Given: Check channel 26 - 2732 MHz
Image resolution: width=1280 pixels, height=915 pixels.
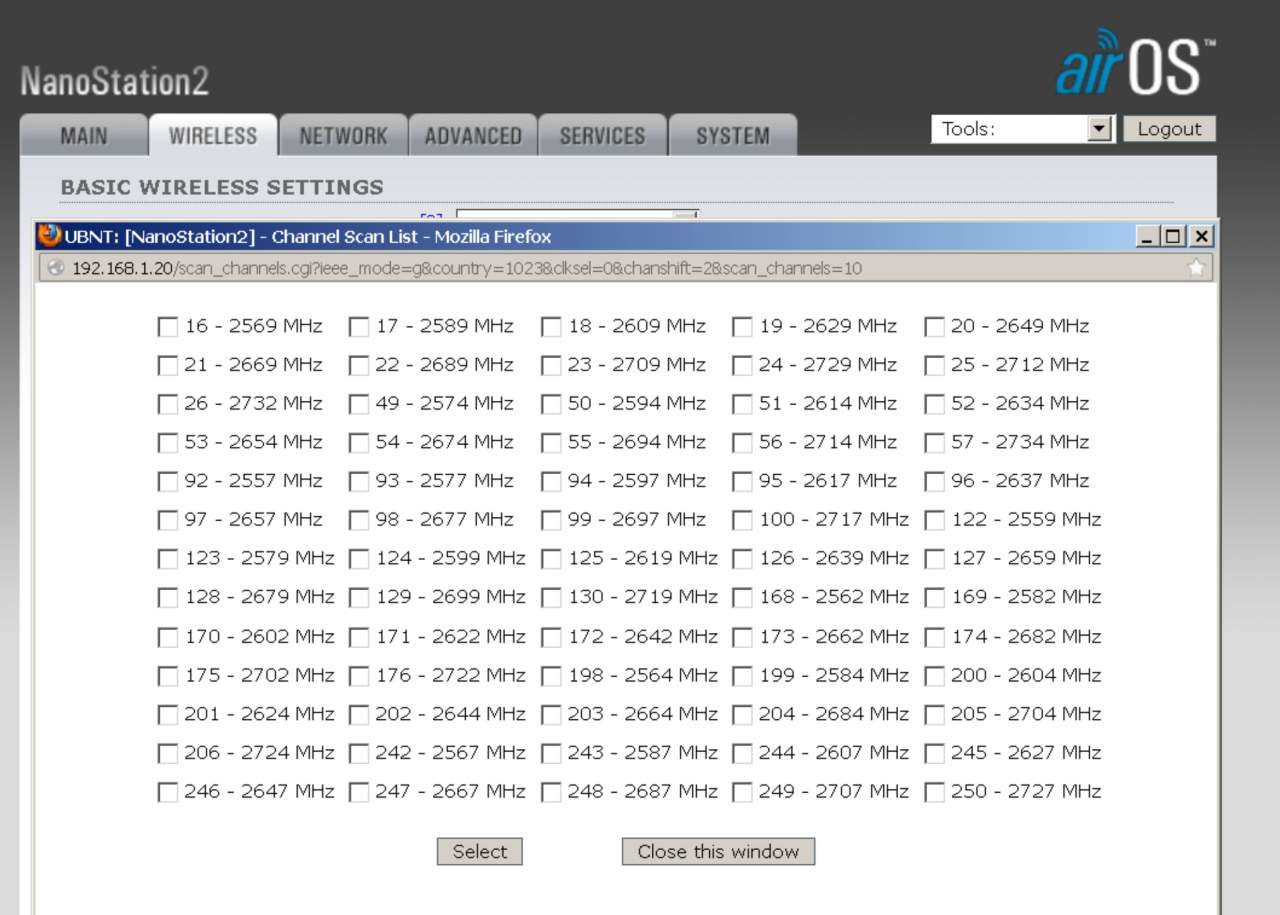Looking at the screenshot, I should point(168,405).
